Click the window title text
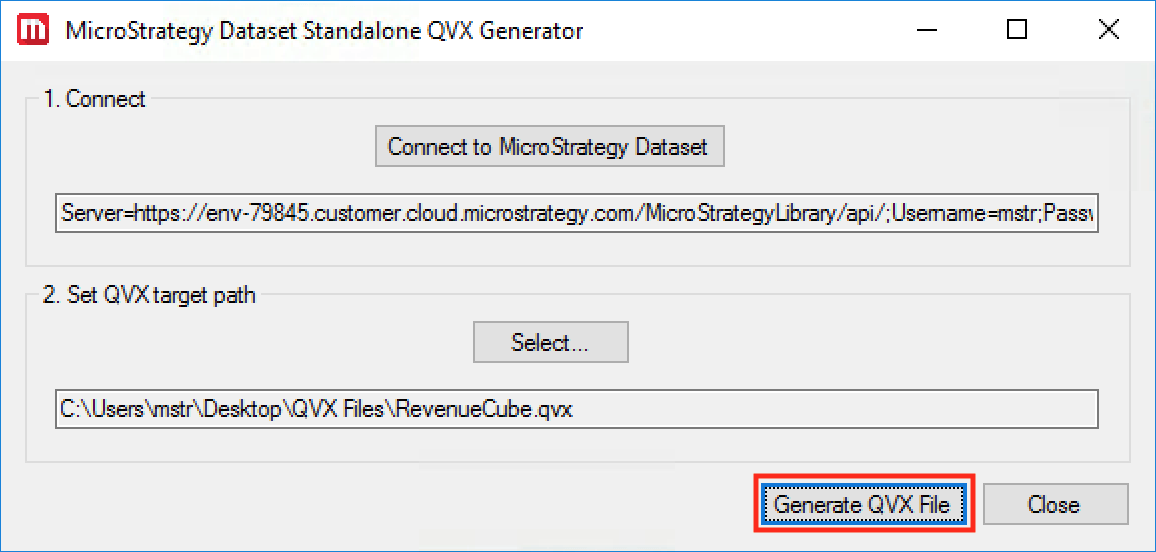1156x552 pixels. tap(324, 31)
